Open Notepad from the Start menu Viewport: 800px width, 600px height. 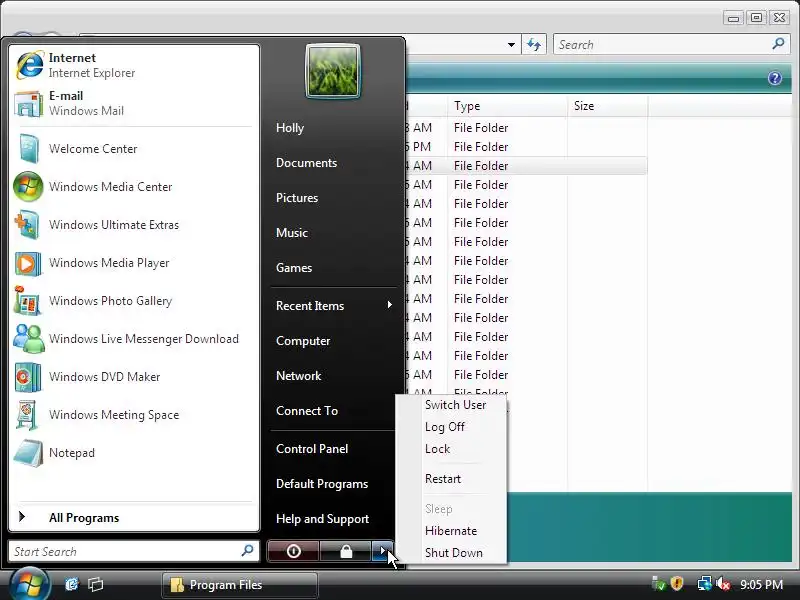click(134, 453)
